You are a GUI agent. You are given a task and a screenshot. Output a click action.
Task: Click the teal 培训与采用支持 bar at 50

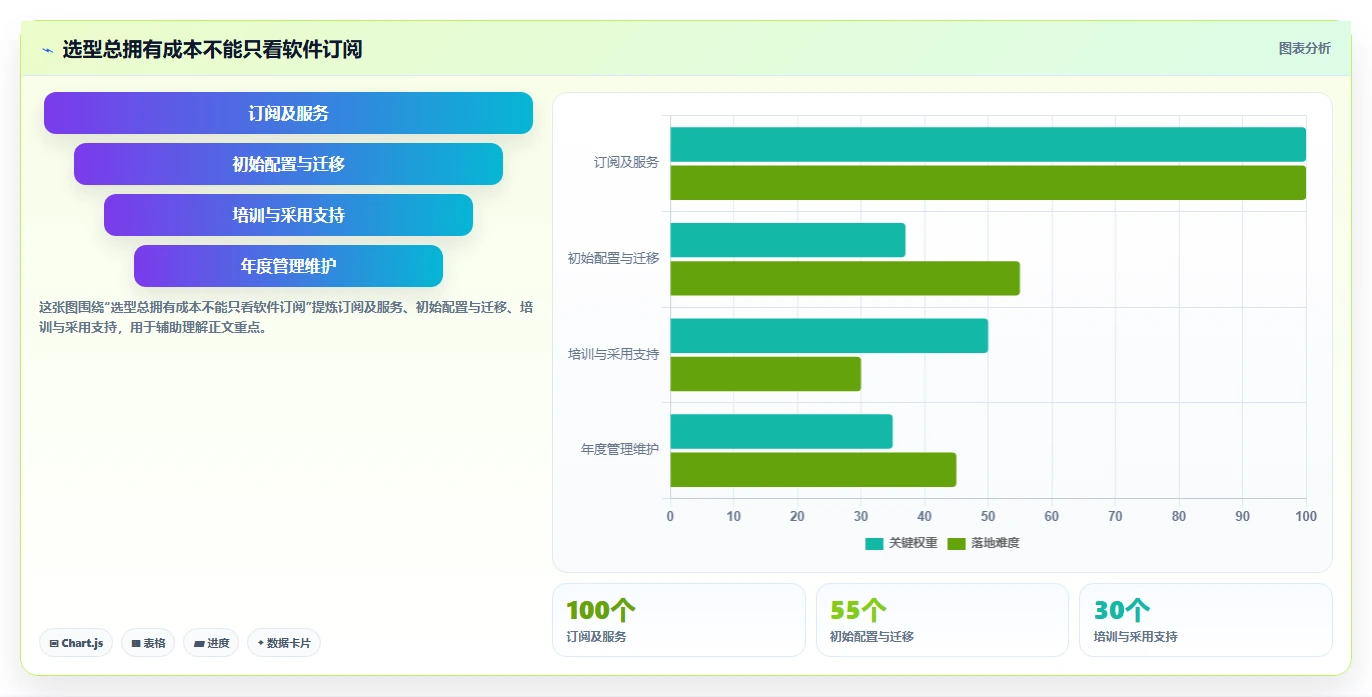pyautogui.click(x=829, y=335)
